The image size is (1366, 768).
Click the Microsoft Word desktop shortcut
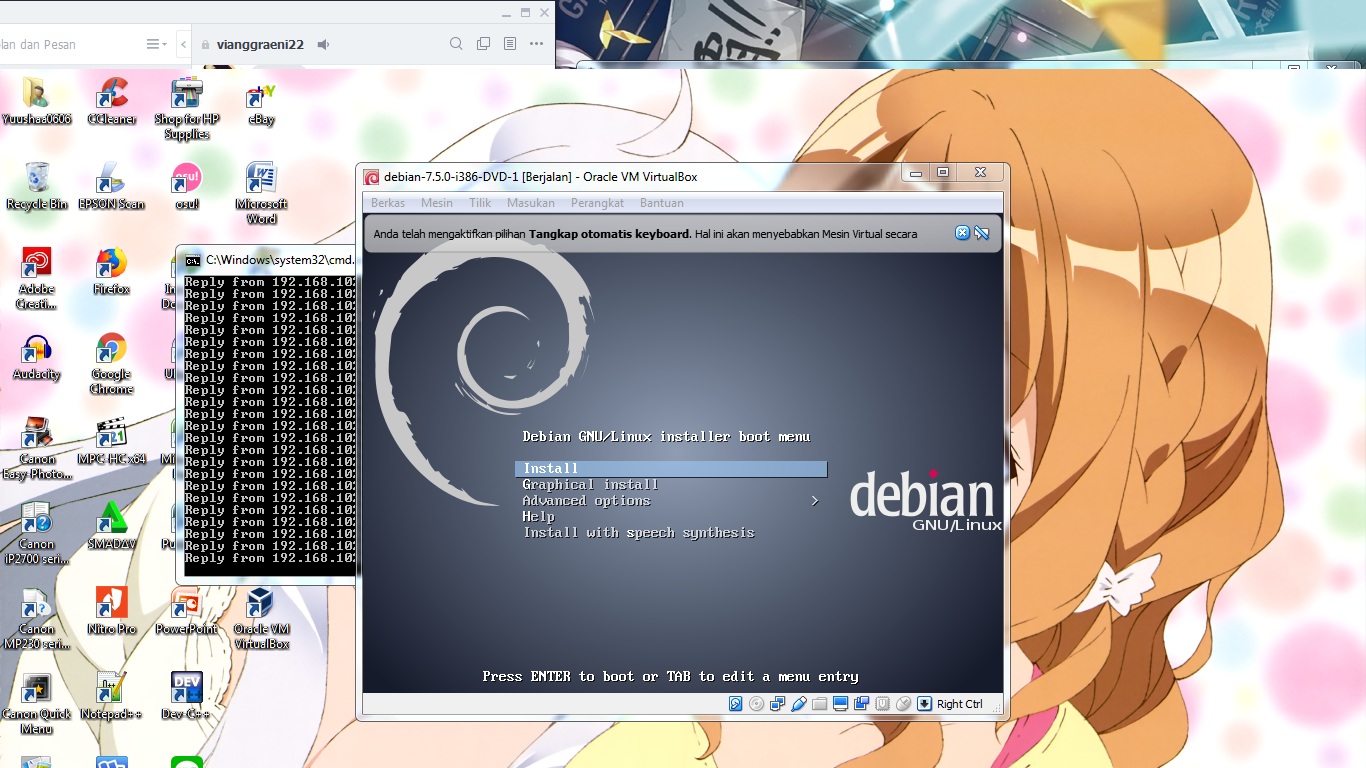click(x=261, y=193)
